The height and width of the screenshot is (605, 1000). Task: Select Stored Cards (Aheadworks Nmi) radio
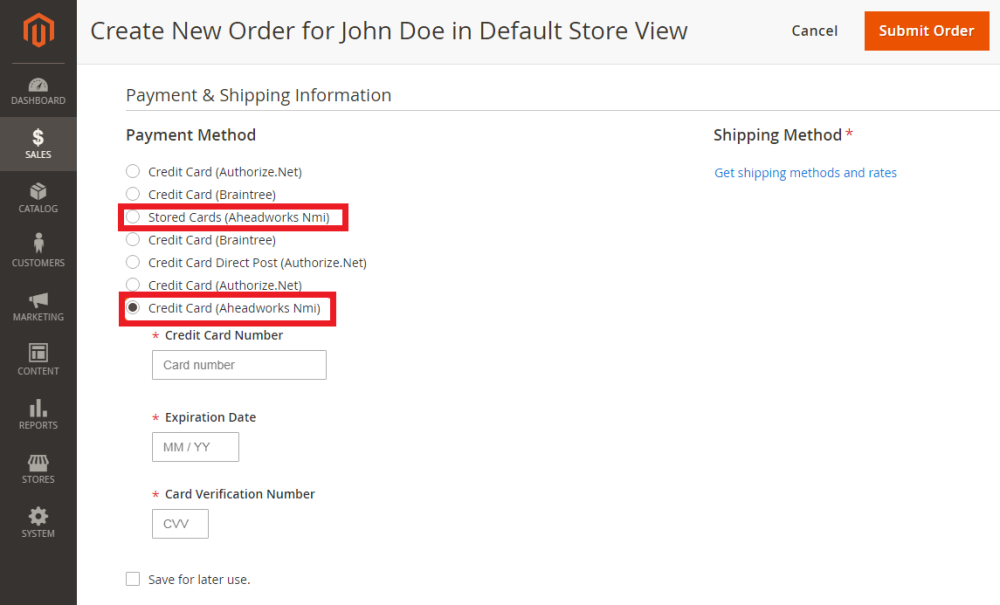tap(133, 217)
